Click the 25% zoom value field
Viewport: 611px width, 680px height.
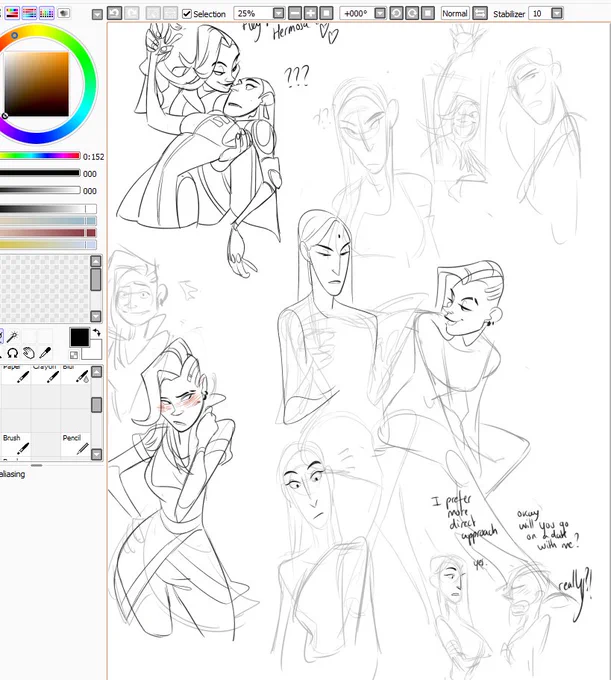pyautogui.click(x=253, y=13)
